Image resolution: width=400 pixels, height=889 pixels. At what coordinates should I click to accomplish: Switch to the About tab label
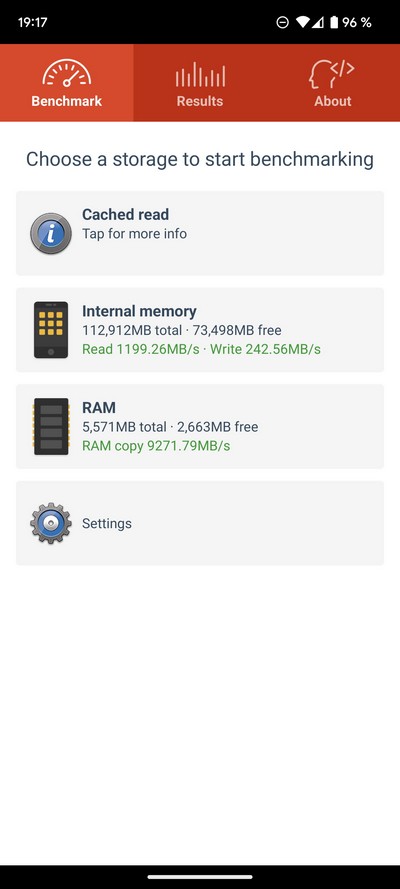click(x=333, y=101)
